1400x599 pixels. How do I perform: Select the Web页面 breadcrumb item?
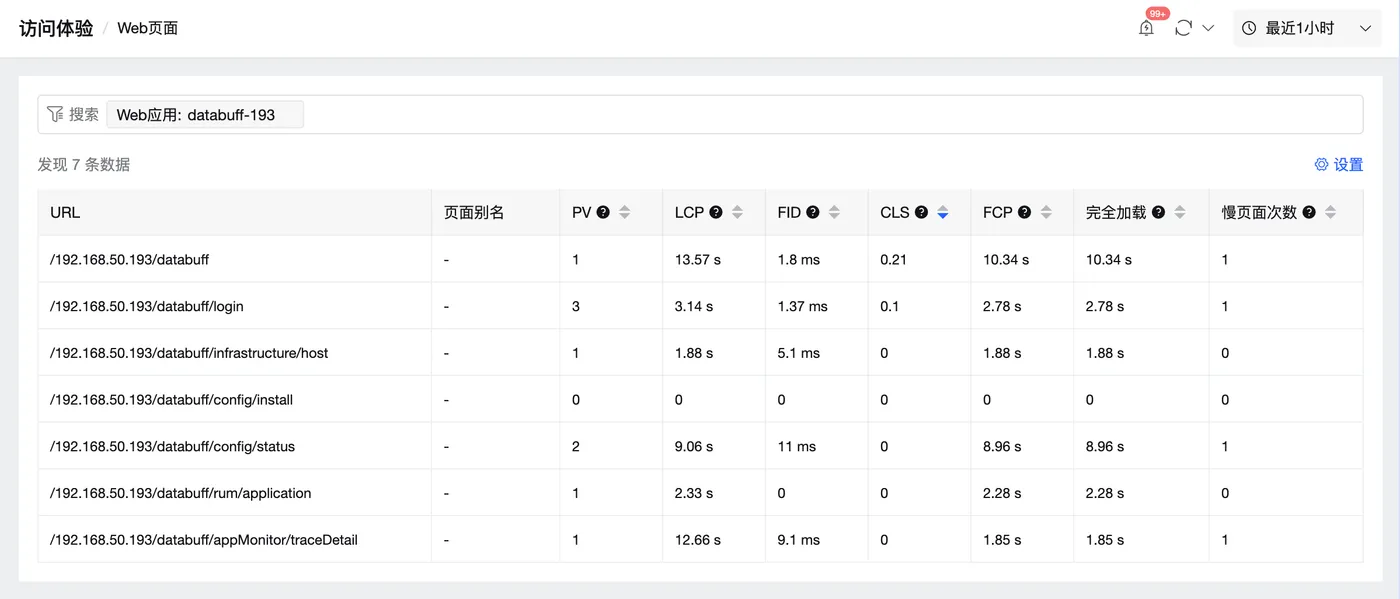[148, 28]
